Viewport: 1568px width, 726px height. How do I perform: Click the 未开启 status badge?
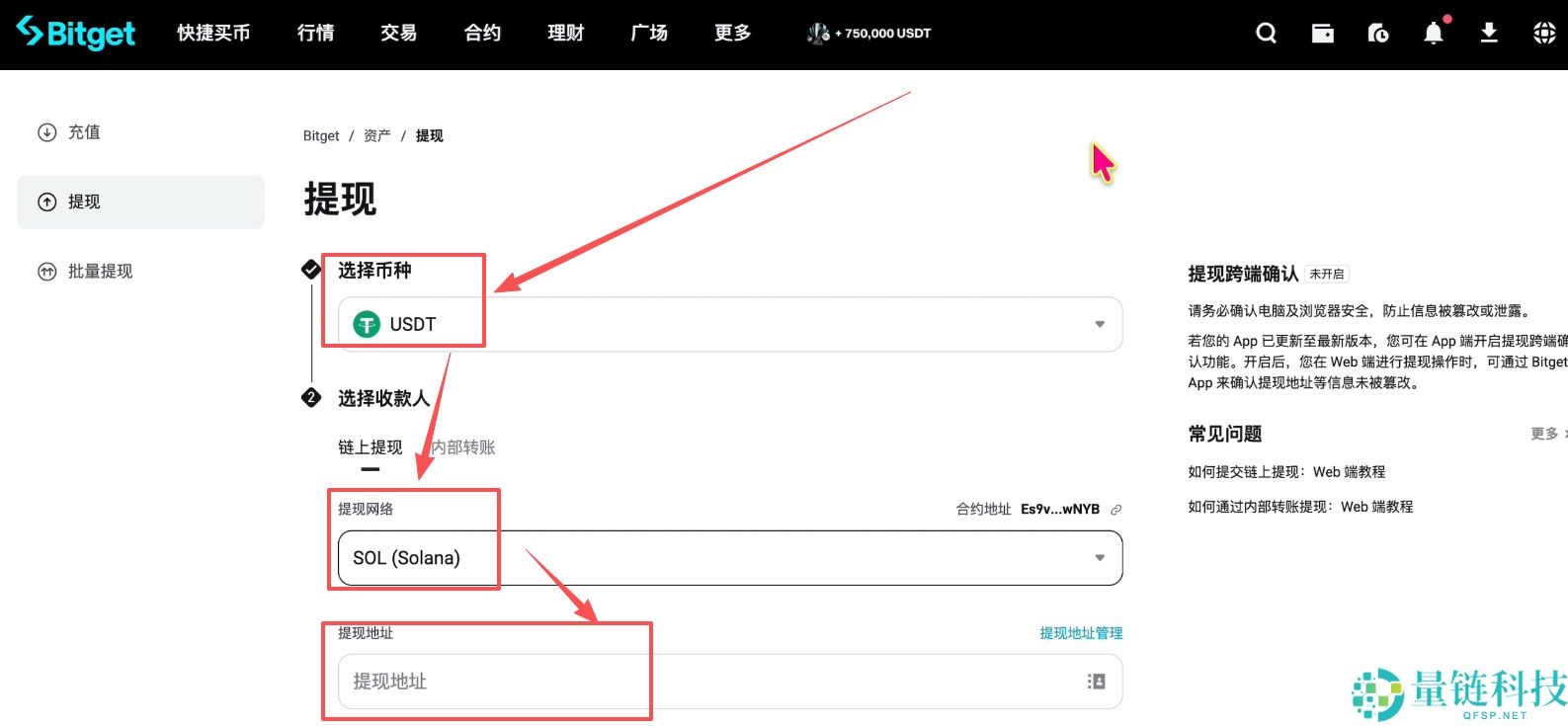[1327, 275]
